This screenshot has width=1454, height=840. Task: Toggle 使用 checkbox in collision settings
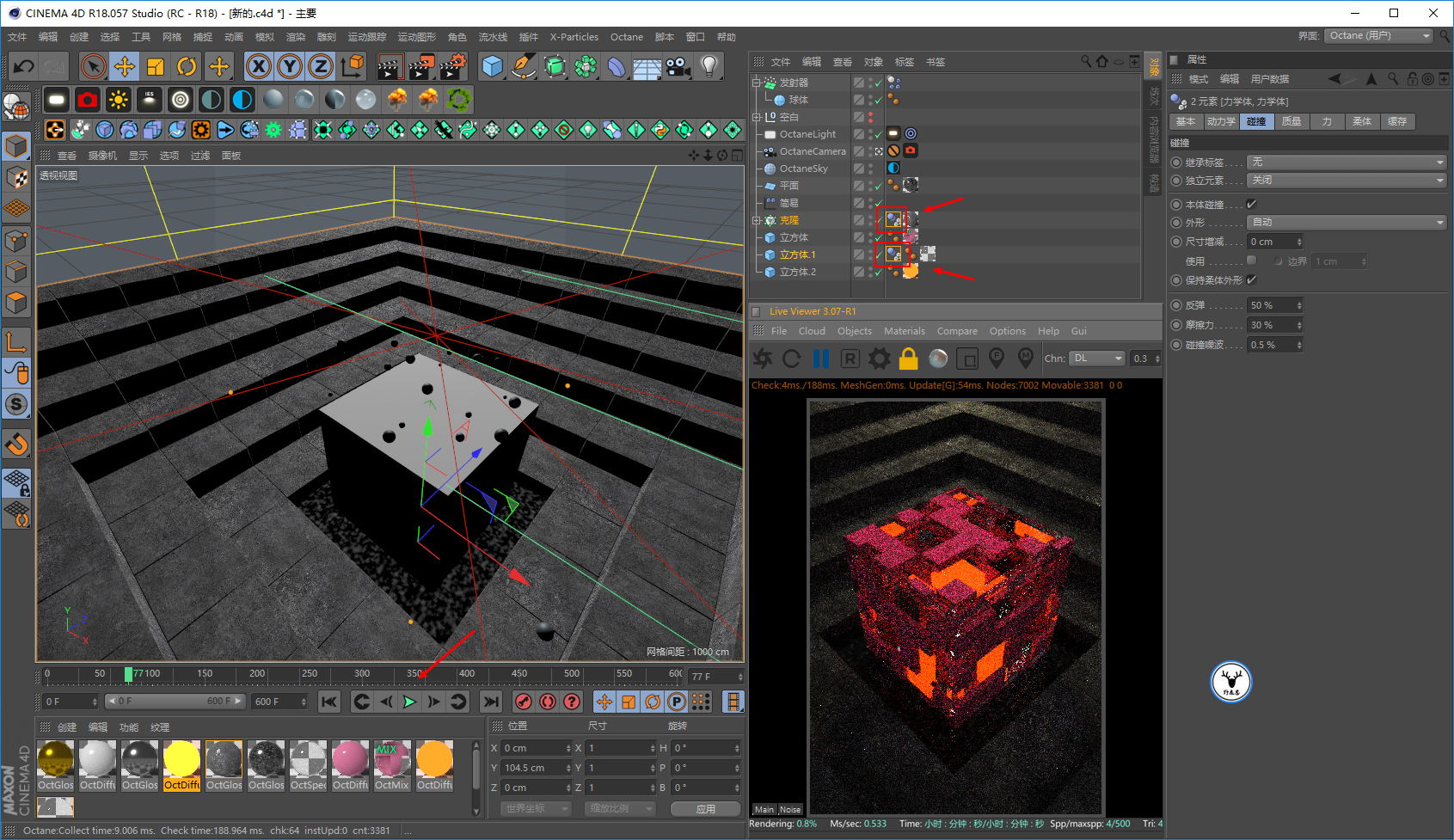(x=1251, y=261)
